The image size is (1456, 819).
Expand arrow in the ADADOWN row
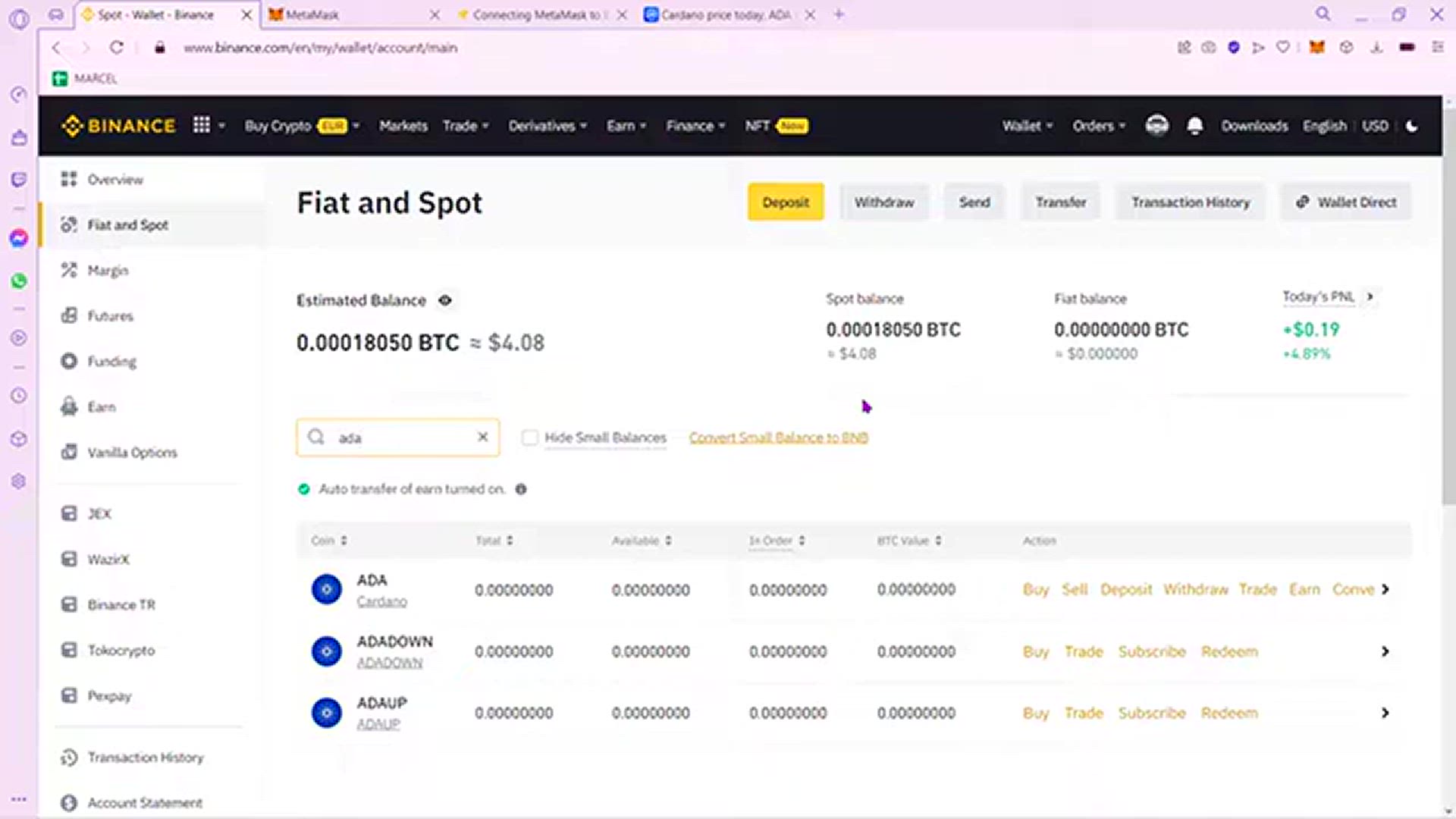tap(1385, 651)
